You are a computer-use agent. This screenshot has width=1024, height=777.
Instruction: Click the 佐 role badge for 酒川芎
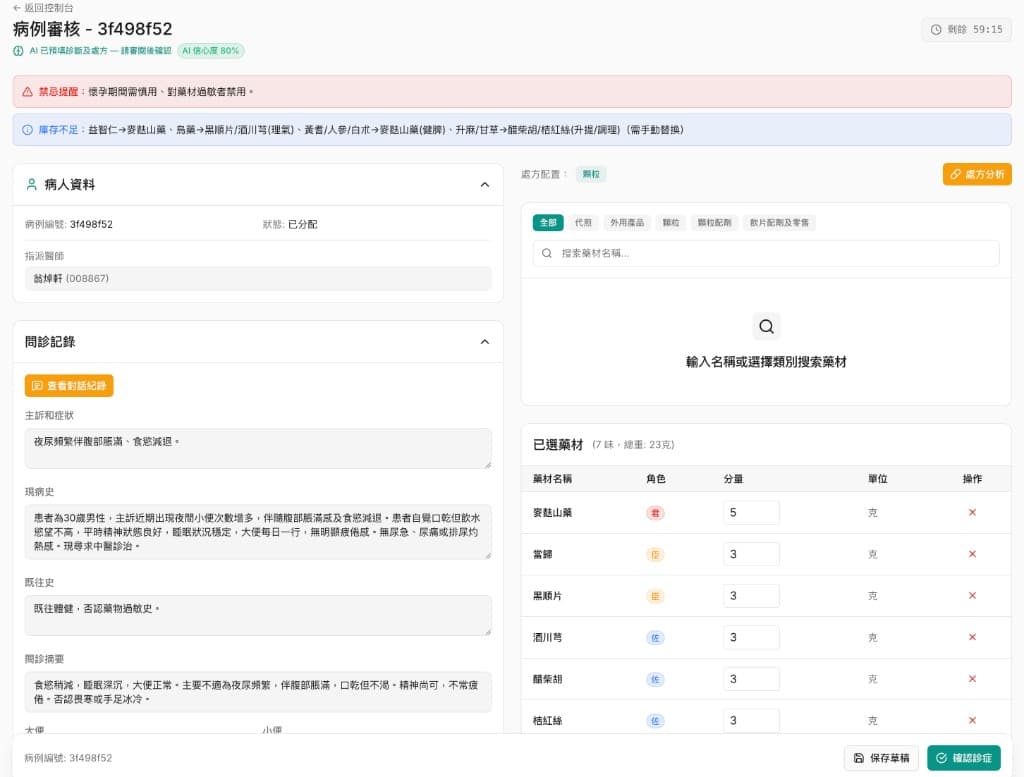pos(655,638)
